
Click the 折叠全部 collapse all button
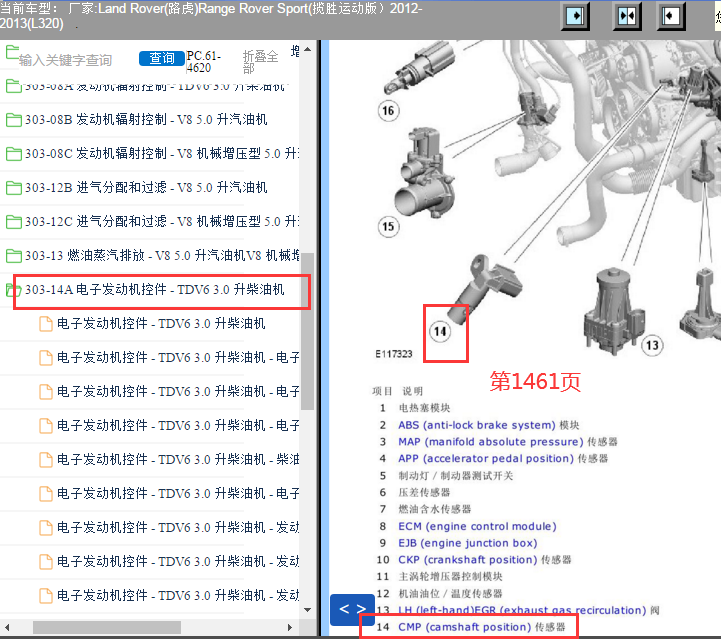261,62
